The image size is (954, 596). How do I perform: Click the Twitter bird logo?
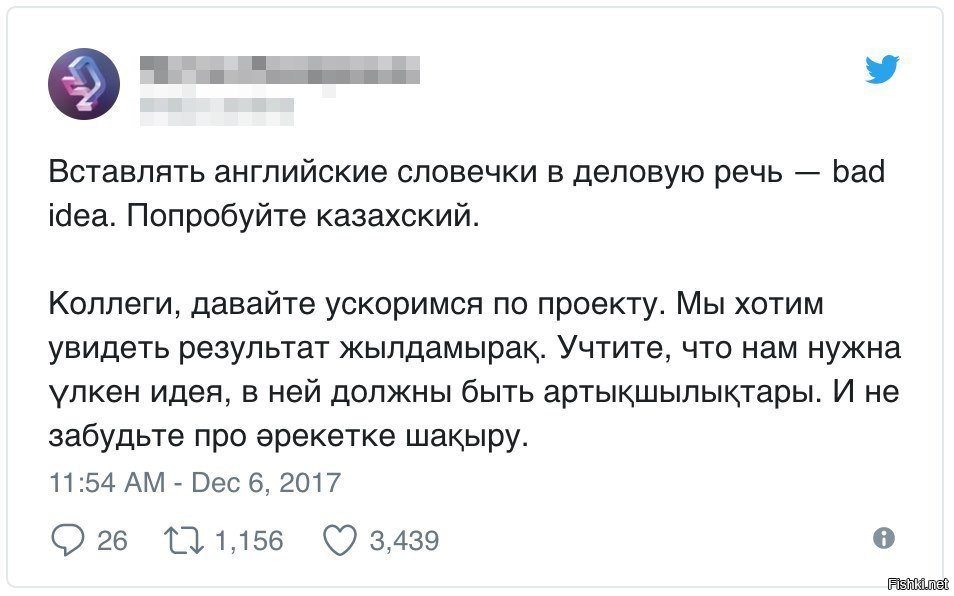[882, 69]
